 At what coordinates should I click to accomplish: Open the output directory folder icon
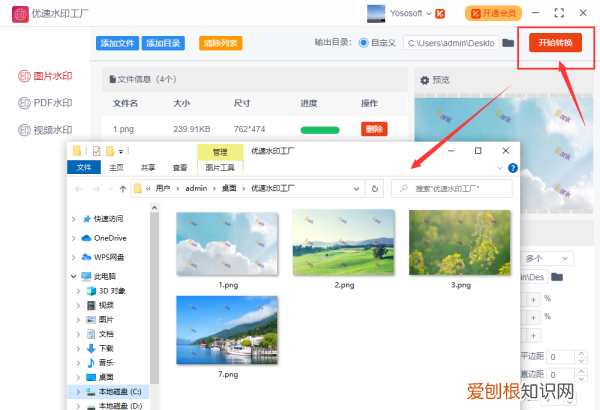coord(508,43)
